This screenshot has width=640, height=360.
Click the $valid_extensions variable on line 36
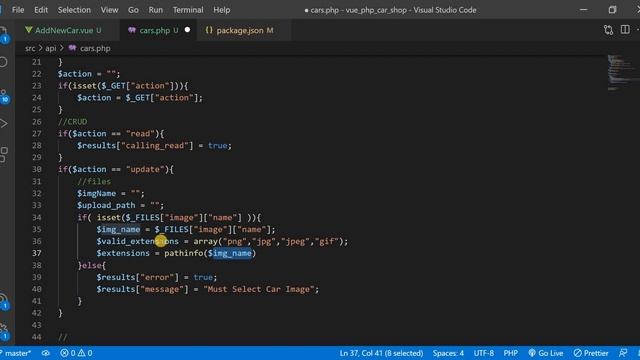coord(138,241)
